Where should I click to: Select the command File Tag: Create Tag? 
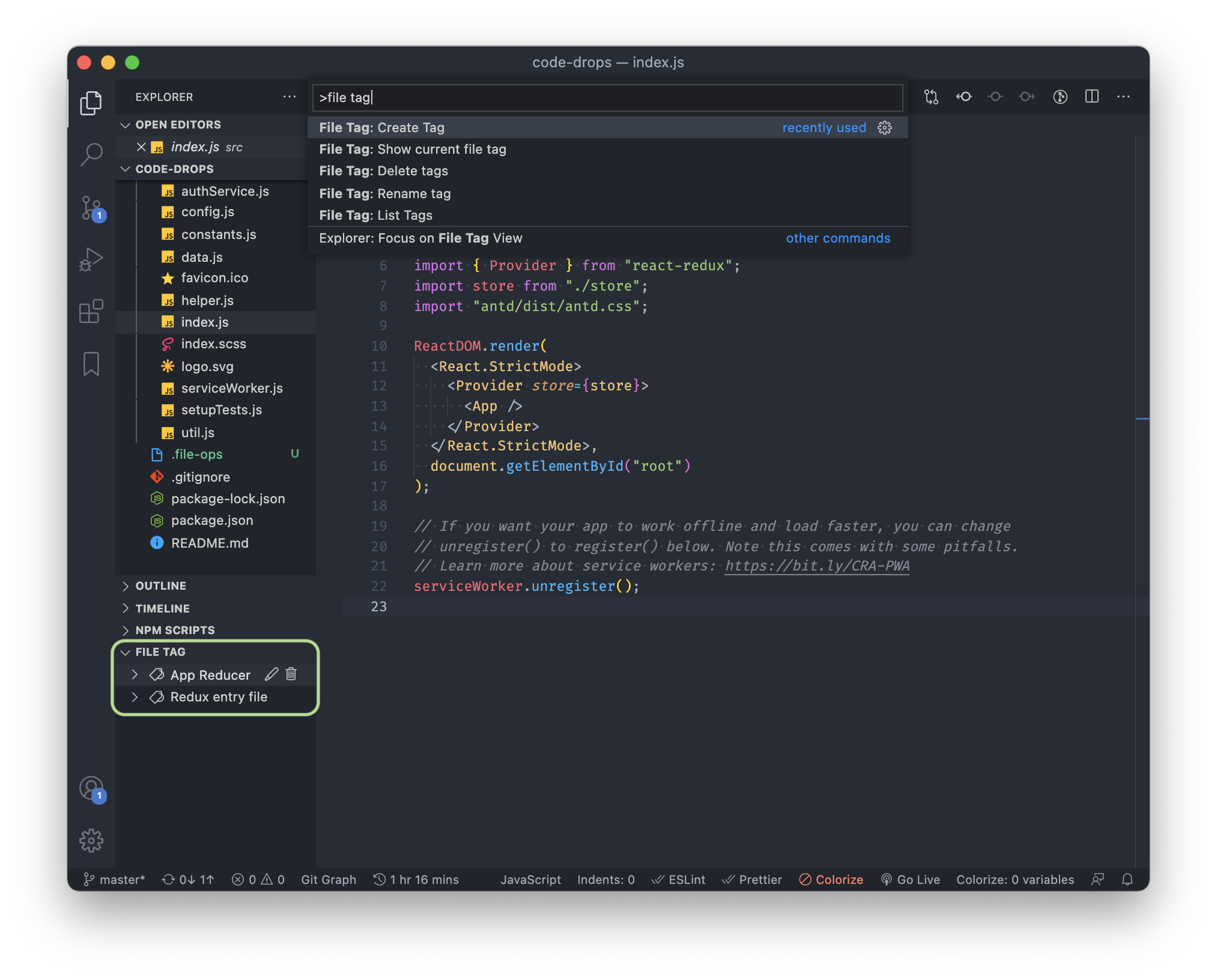tap(420, 127)
